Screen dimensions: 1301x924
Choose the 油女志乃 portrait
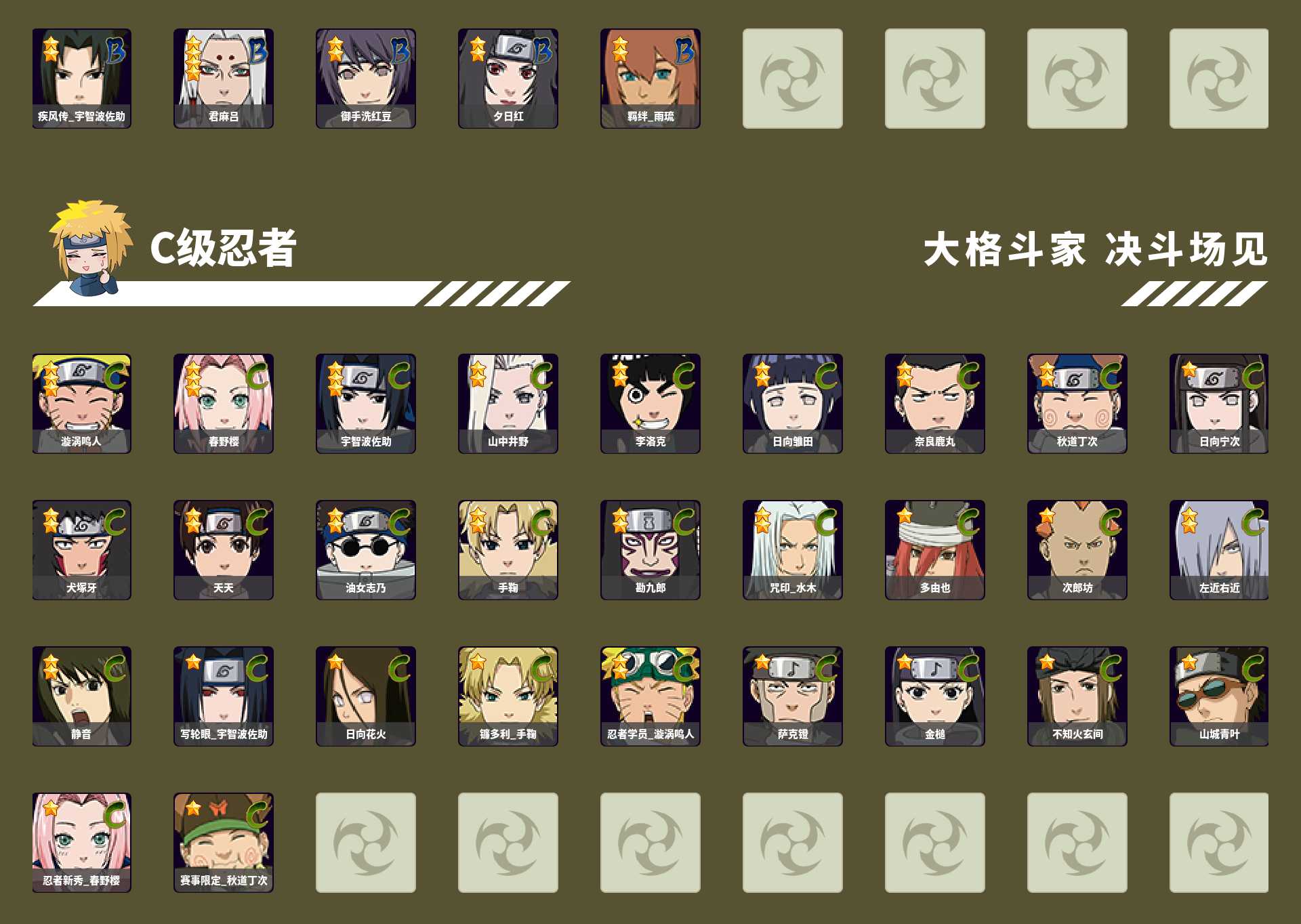(x=366, y=550)
